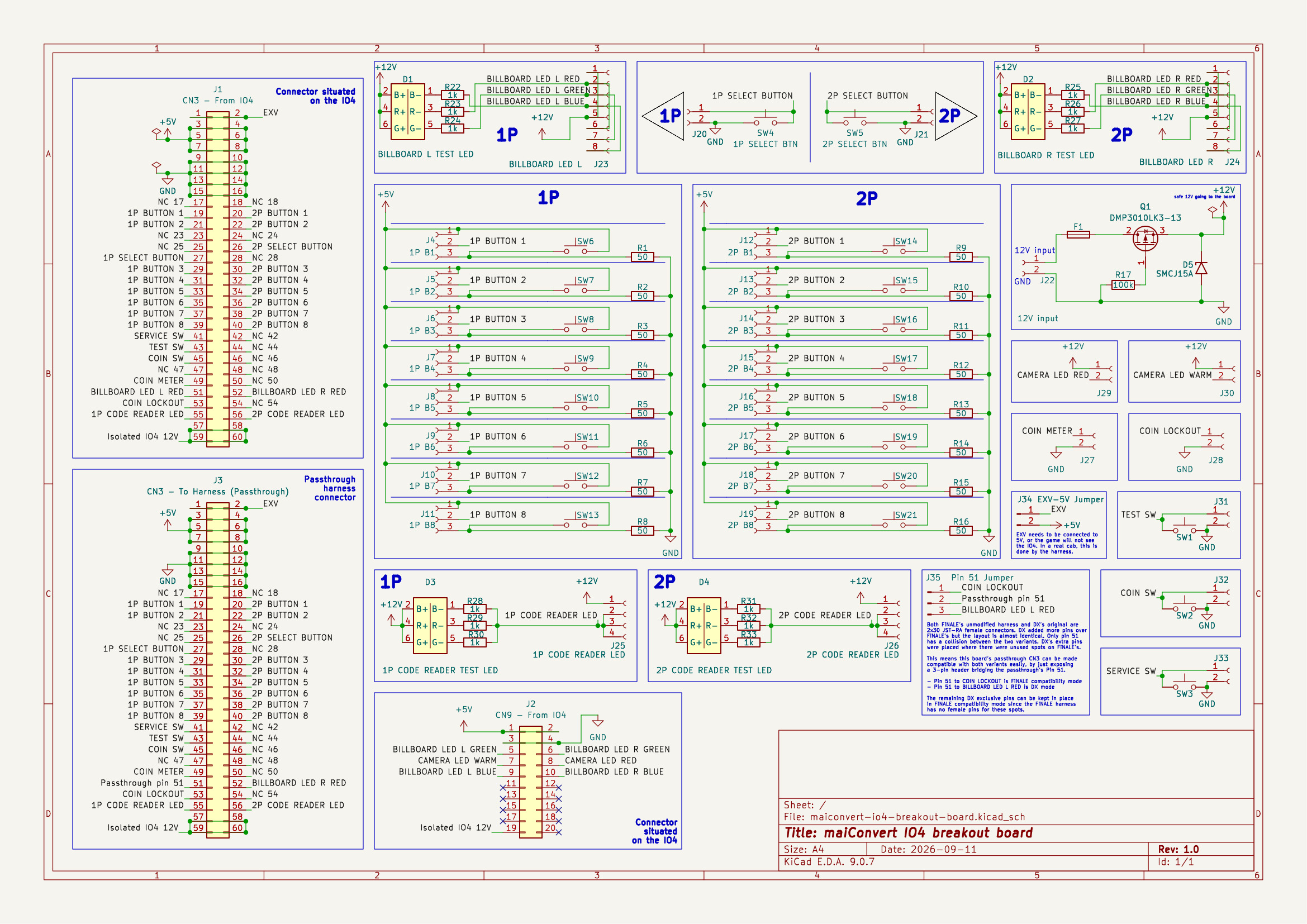This screenshot has width=1307, height=924.
Task: Click switch SW21 on 2P BUTTON 8
Action: pos(894,522)
